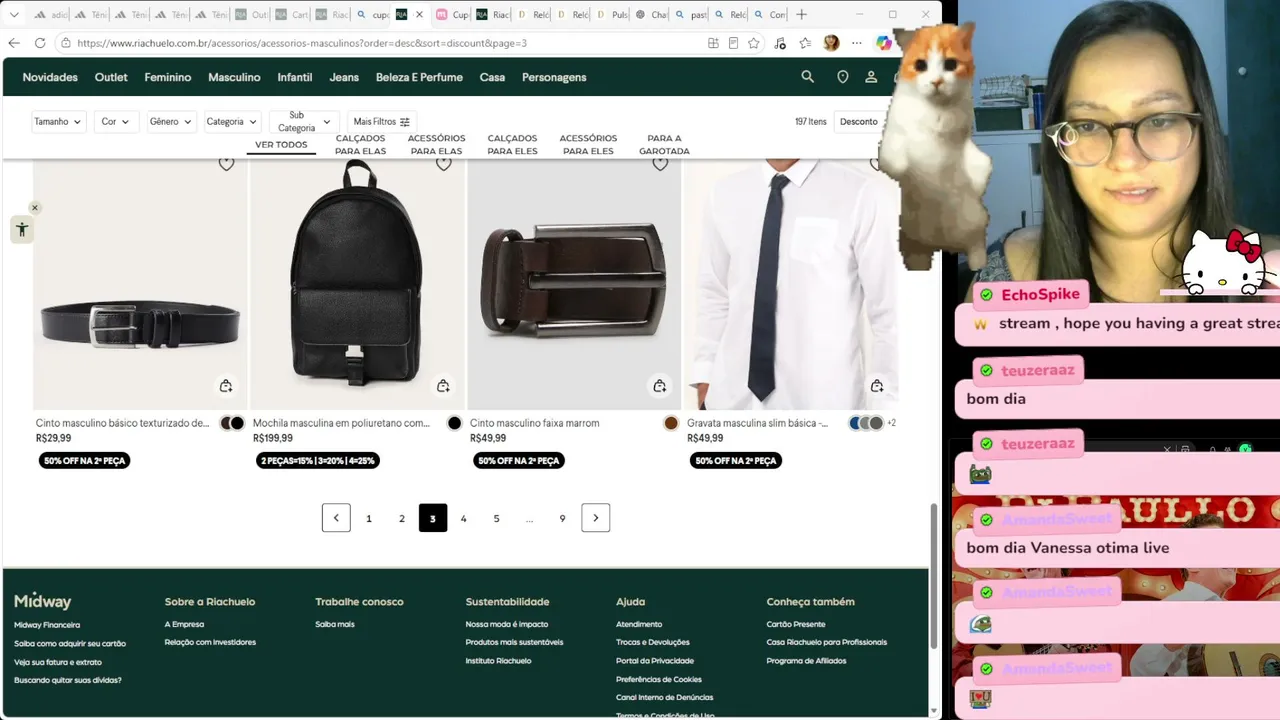The image size is (1280, 720).
Task: Open the Masculino menu
Action: 234,77
